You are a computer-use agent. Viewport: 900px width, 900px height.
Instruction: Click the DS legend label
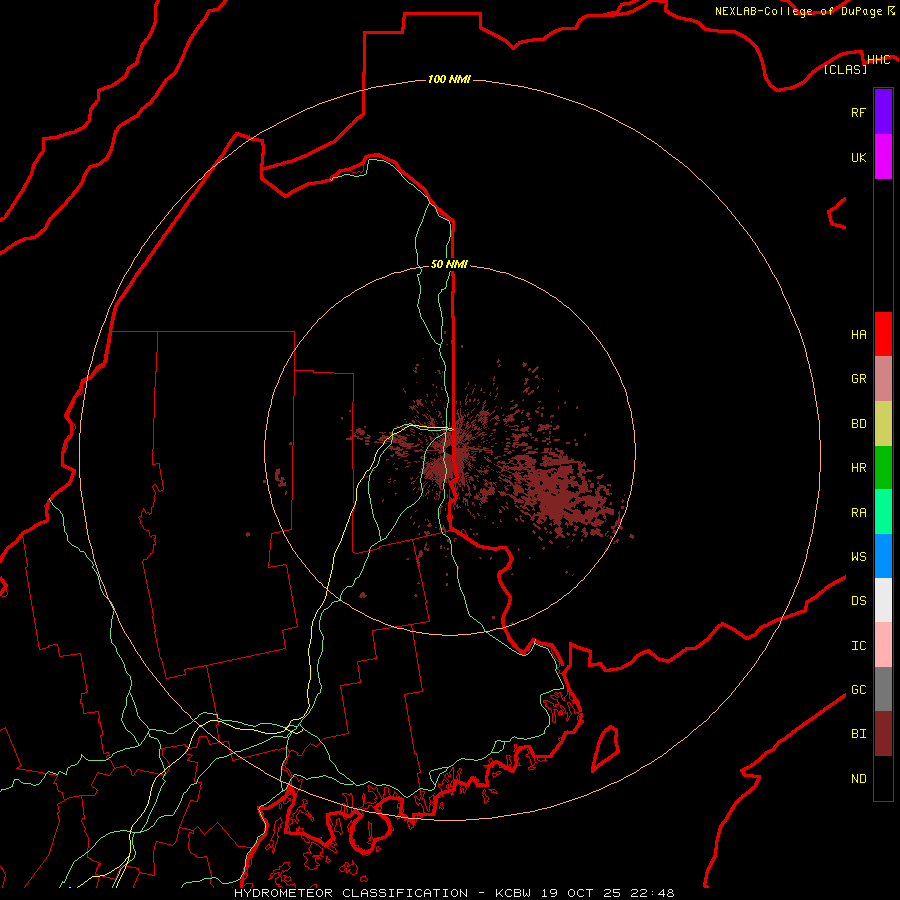point(858,601)
